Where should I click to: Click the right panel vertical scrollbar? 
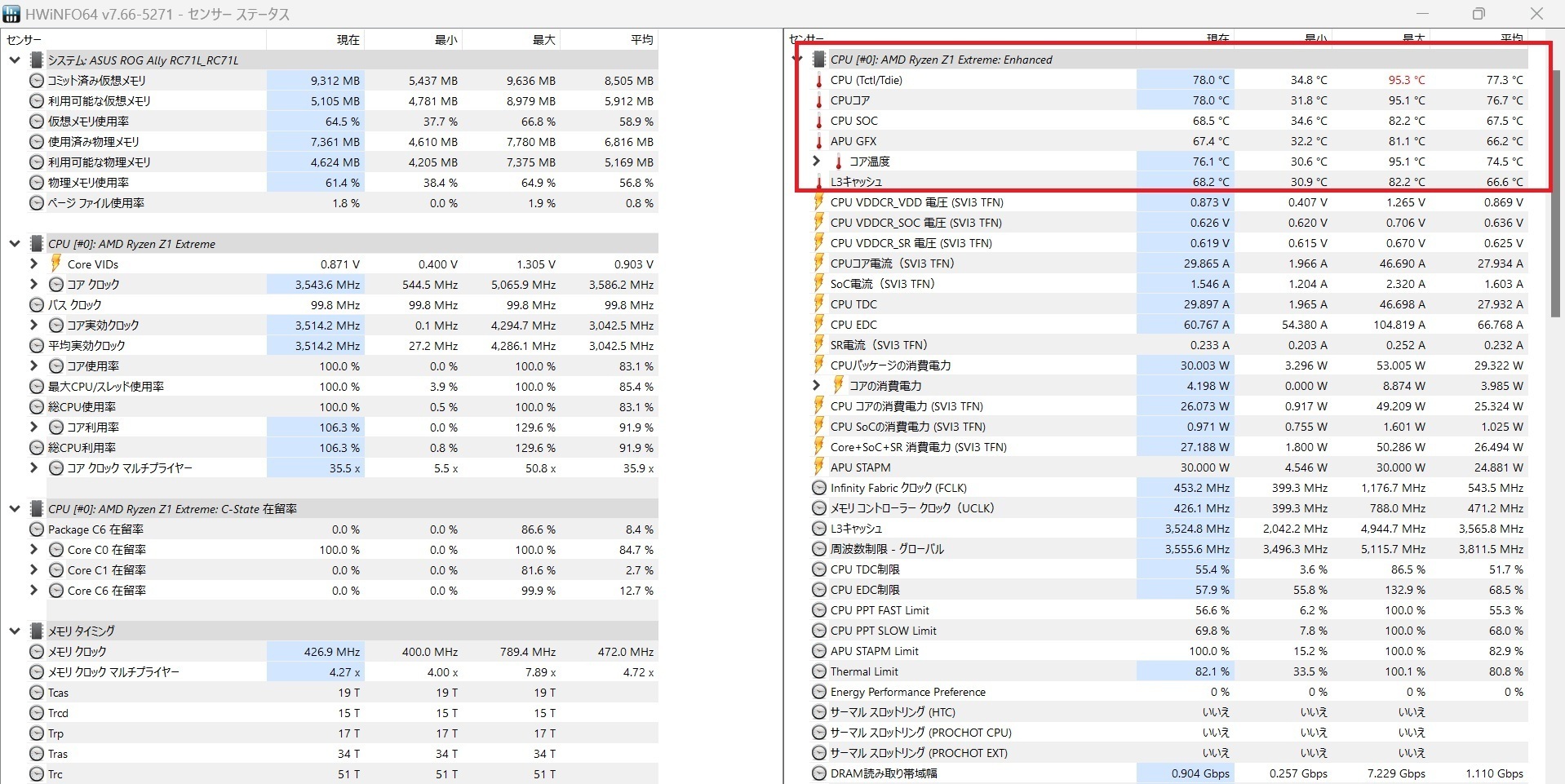[x=1558, y=193]
